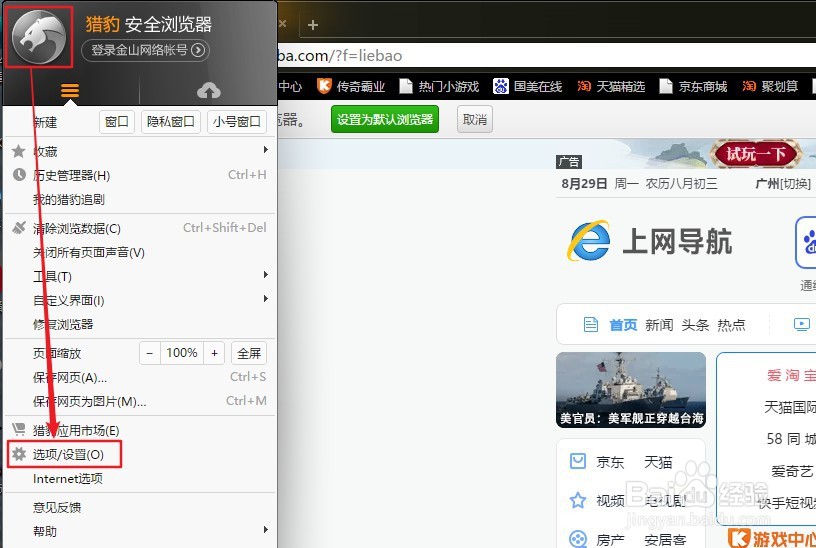Open 我的猎豹追剧 menu item

point(139,199)
